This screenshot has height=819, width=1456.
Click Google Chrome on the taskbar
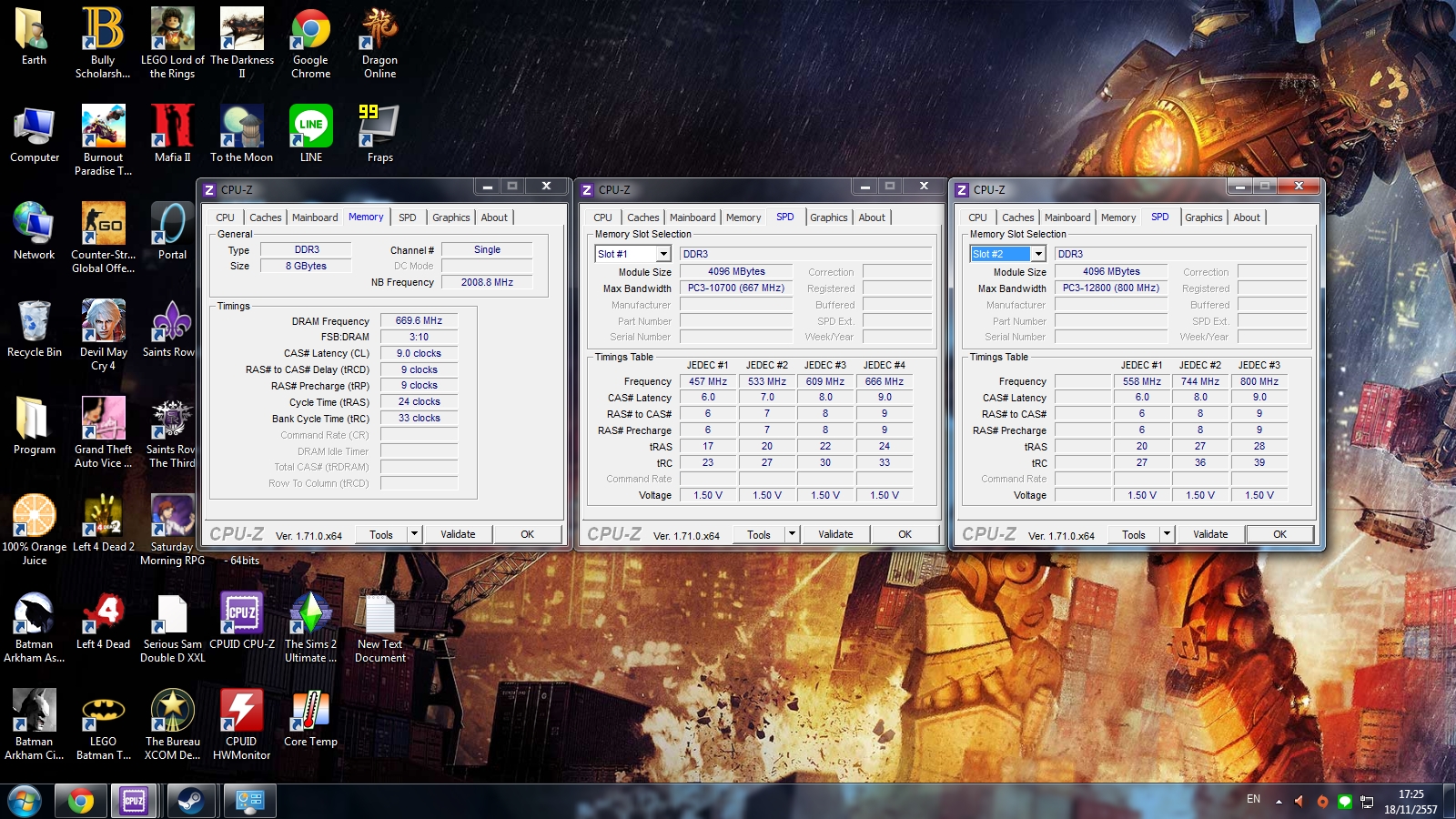tap(80, 801)
